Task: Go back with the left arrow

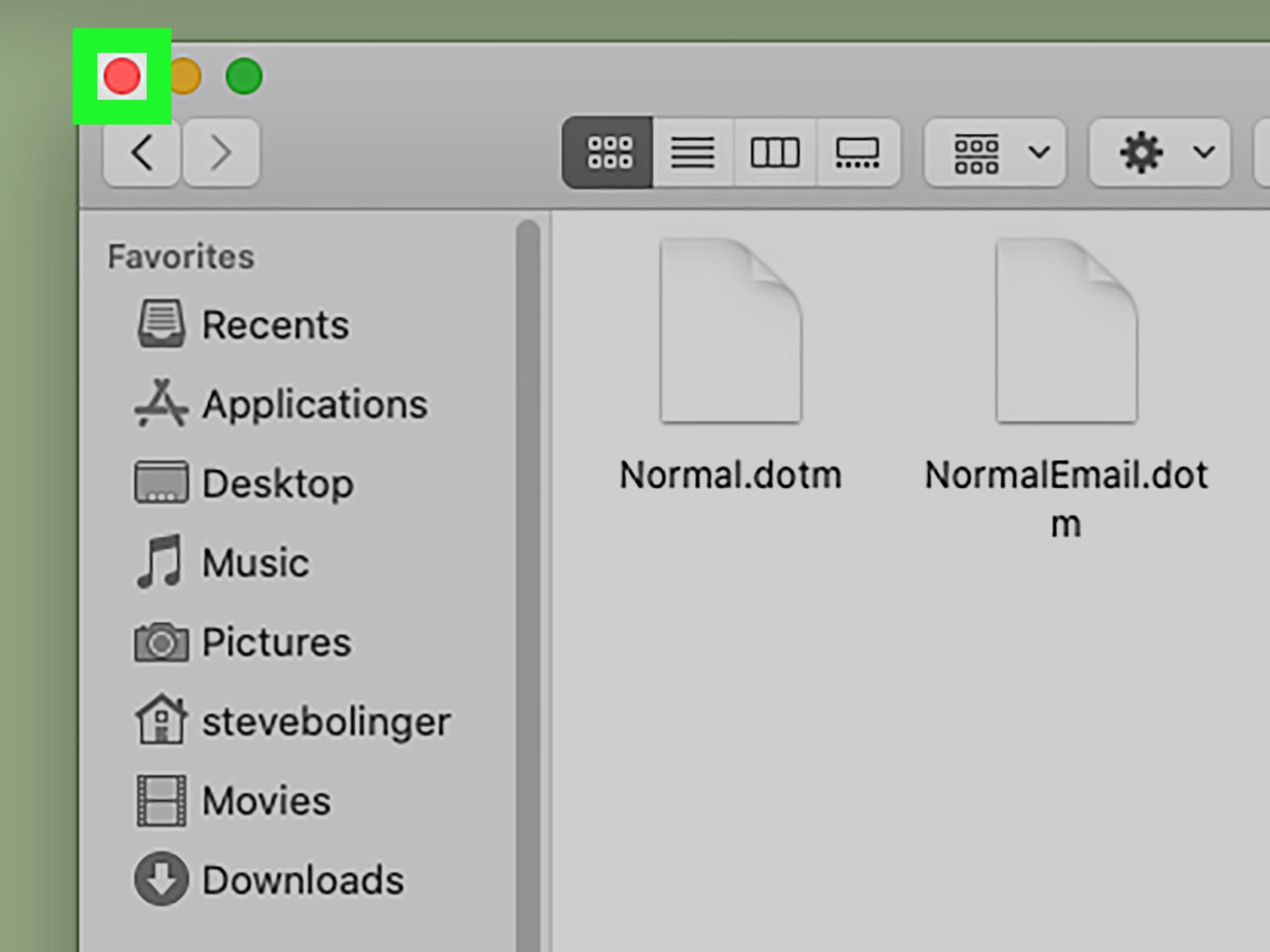Action: coord(142,153)
